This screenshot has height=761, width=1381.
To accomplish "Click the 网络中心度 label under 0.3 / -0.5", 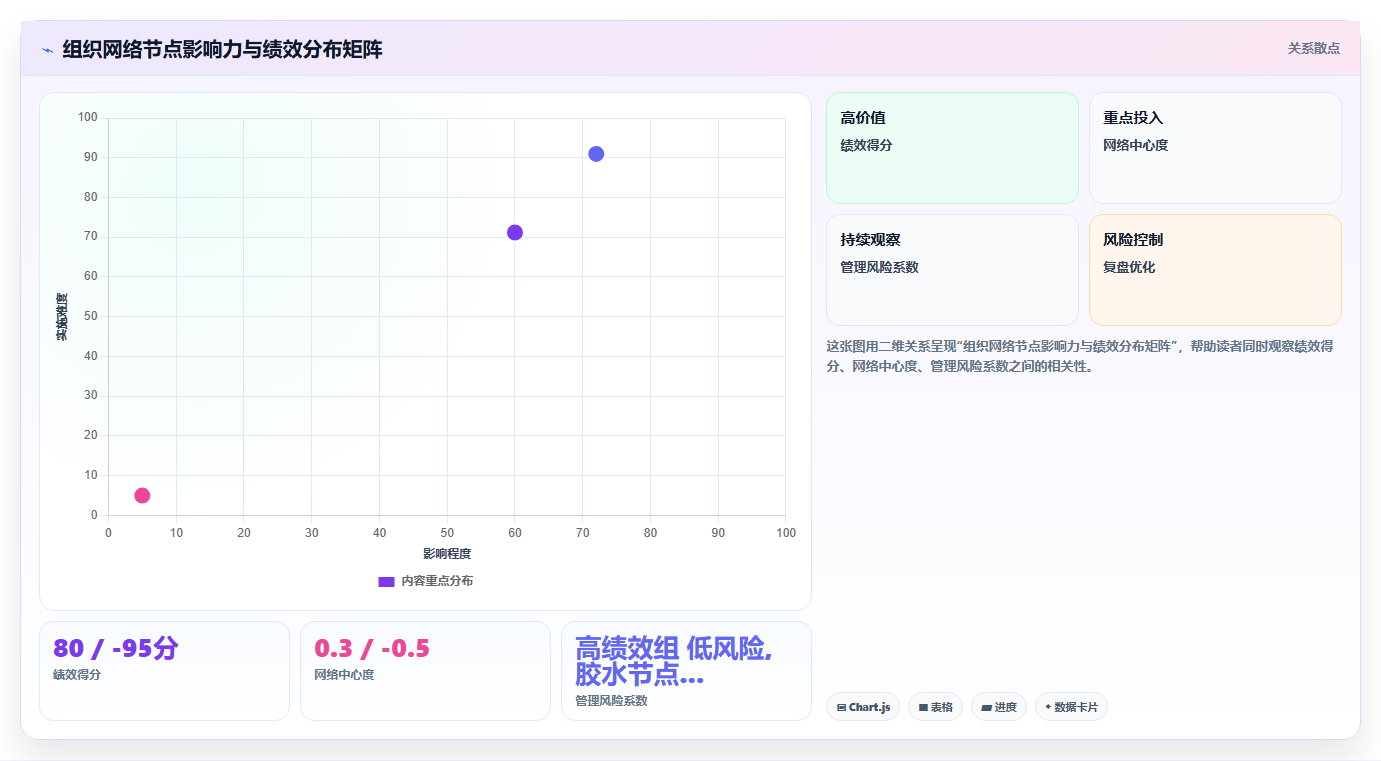I will tap(344, 675).
